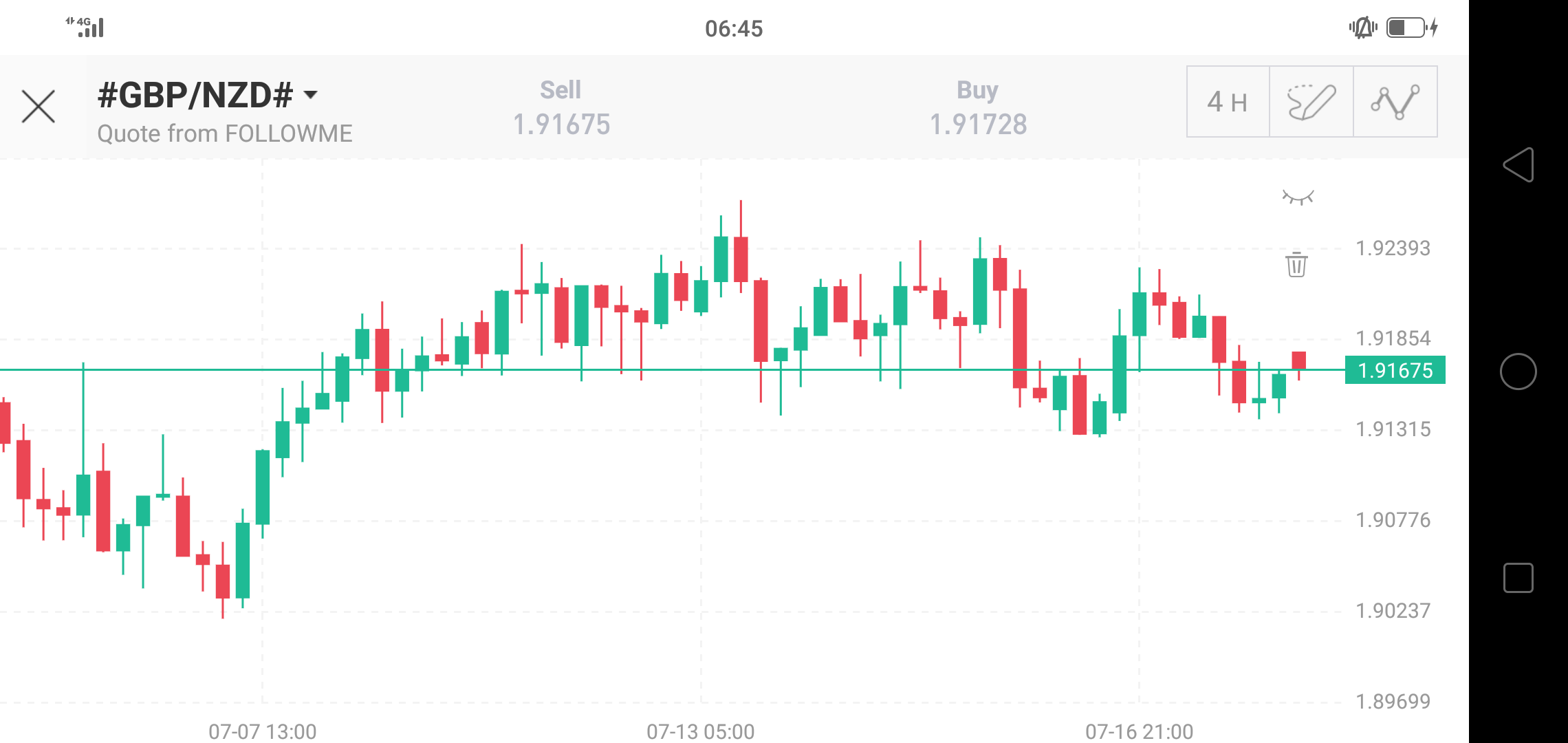Open the chart indicators line icon
Screen dimensions: 1568x743
(x=1395, y=103)
